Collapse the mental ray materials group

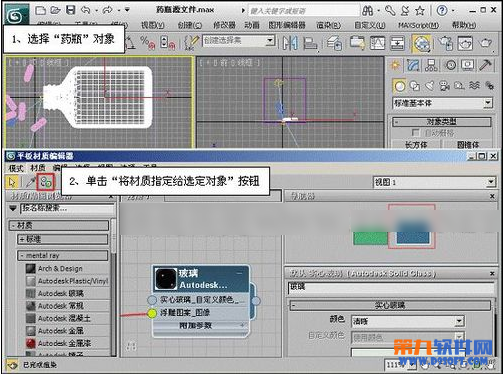click(63, 256)
